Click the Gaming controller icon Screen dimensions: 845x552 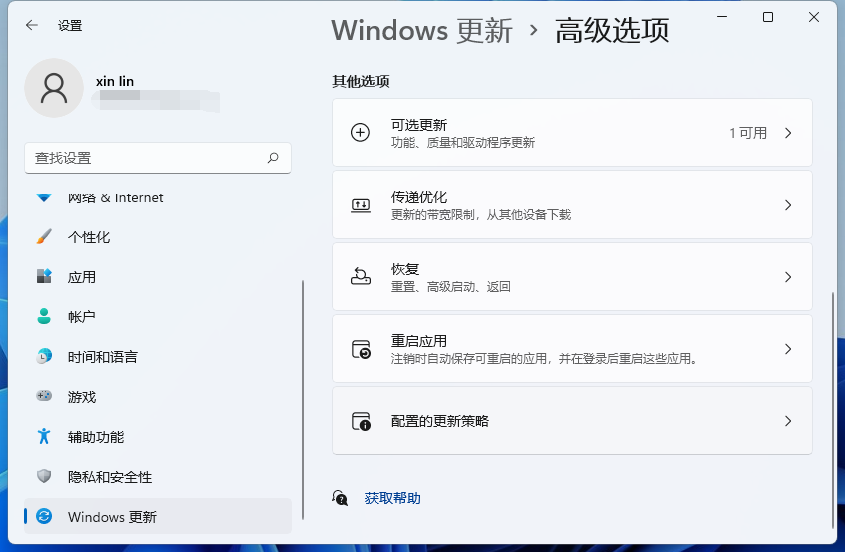(x=44, y=397)
